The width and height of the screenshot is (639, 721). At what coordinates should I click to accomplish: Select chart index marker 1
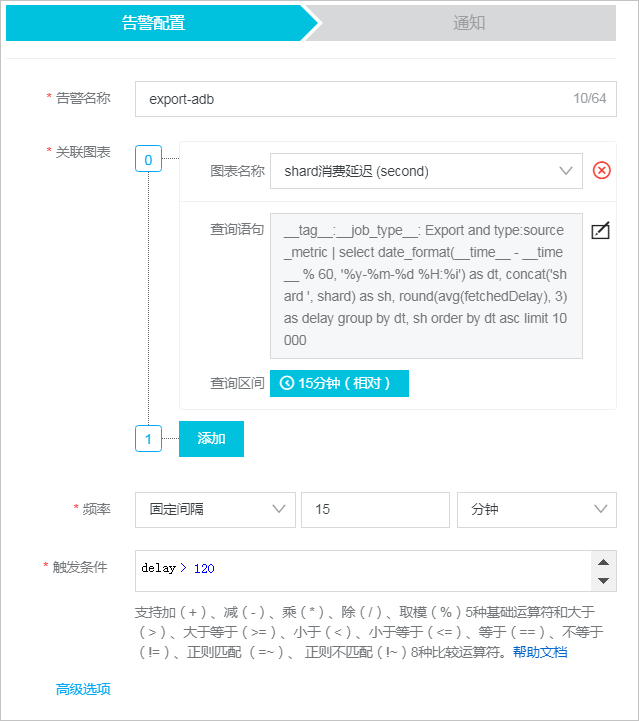[148, 439]
